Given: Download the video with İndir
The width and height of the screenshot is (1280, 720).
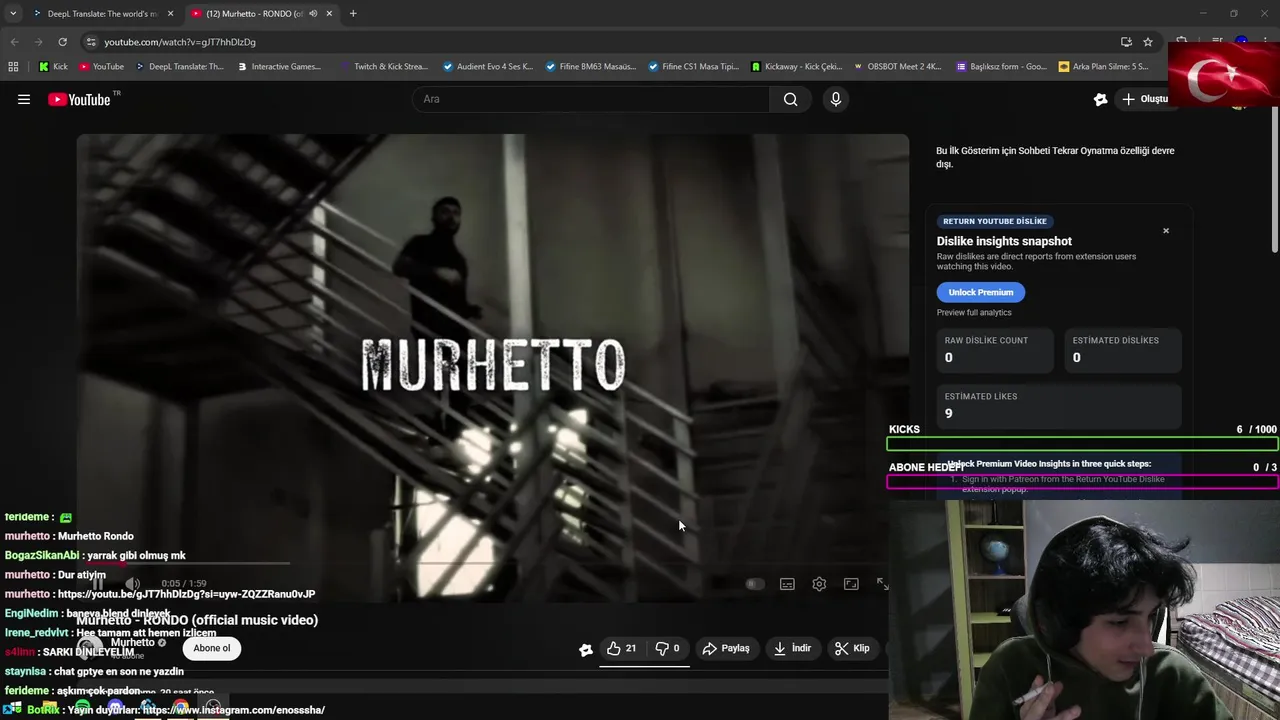Looking at the screenshot, I should pyautogui.click(x=792, y=648).
